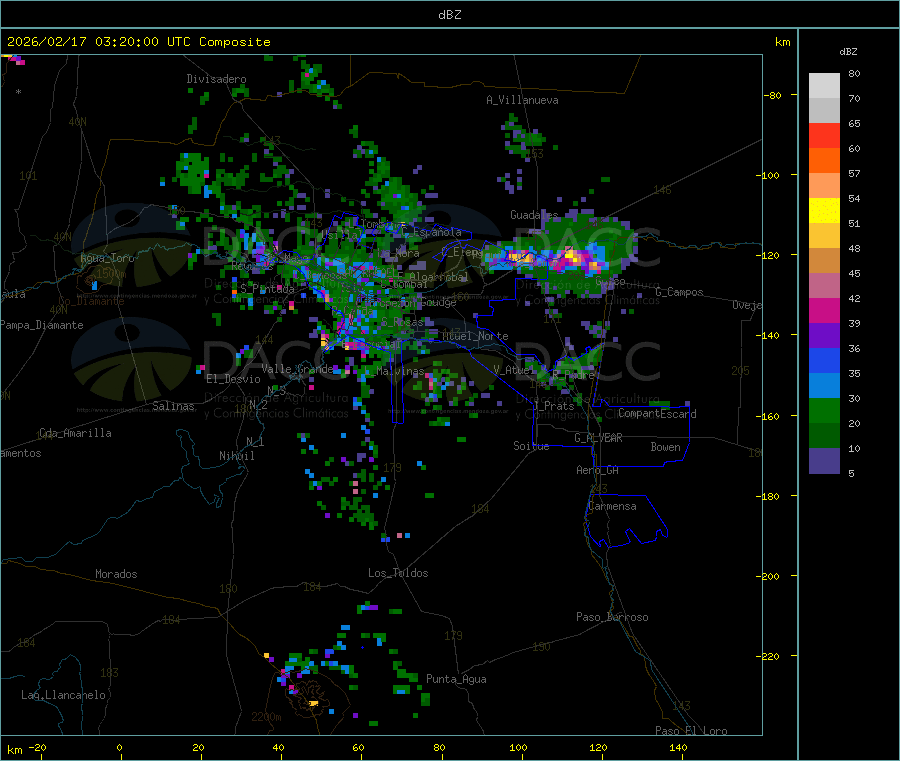Pick the dark blue swatch between 36 and 35
This screenshot has height=761, width=900.
(824, 360)
